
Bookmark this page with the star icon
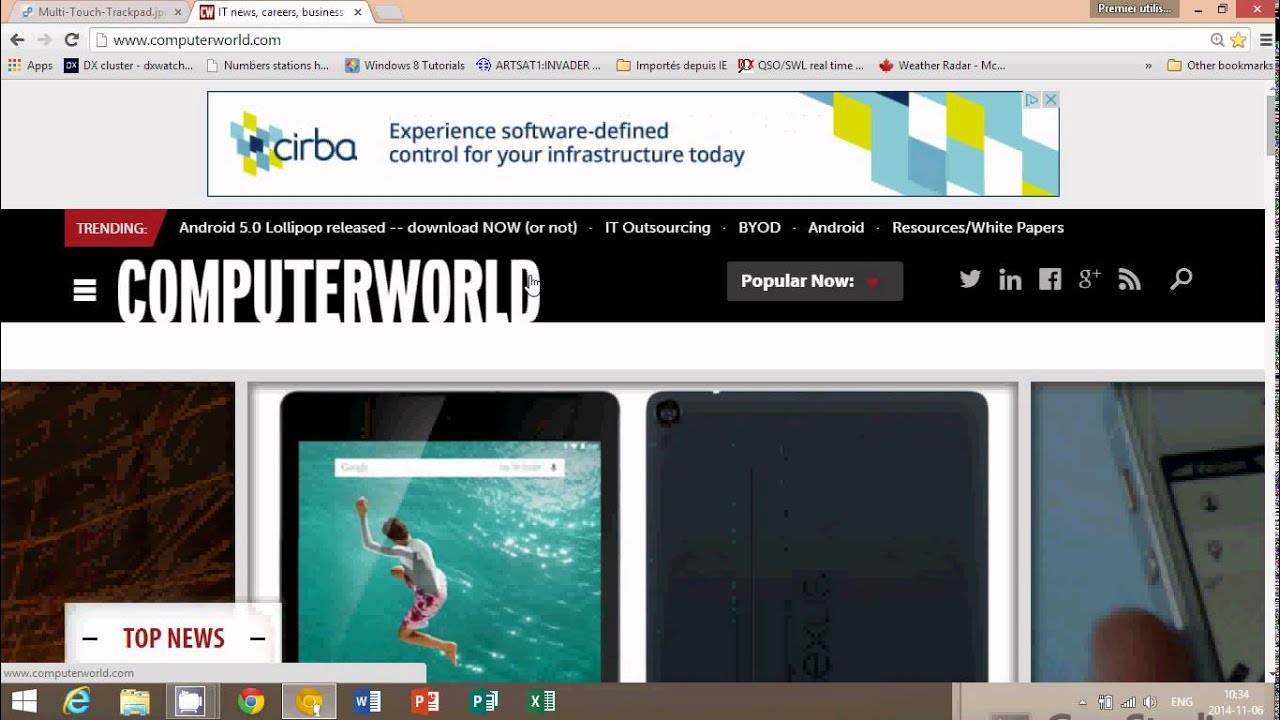1238,40
